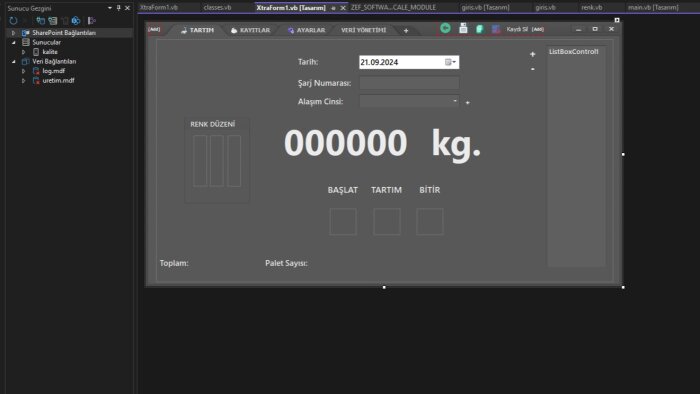Click the green document icon in form header

click(479, 29)
